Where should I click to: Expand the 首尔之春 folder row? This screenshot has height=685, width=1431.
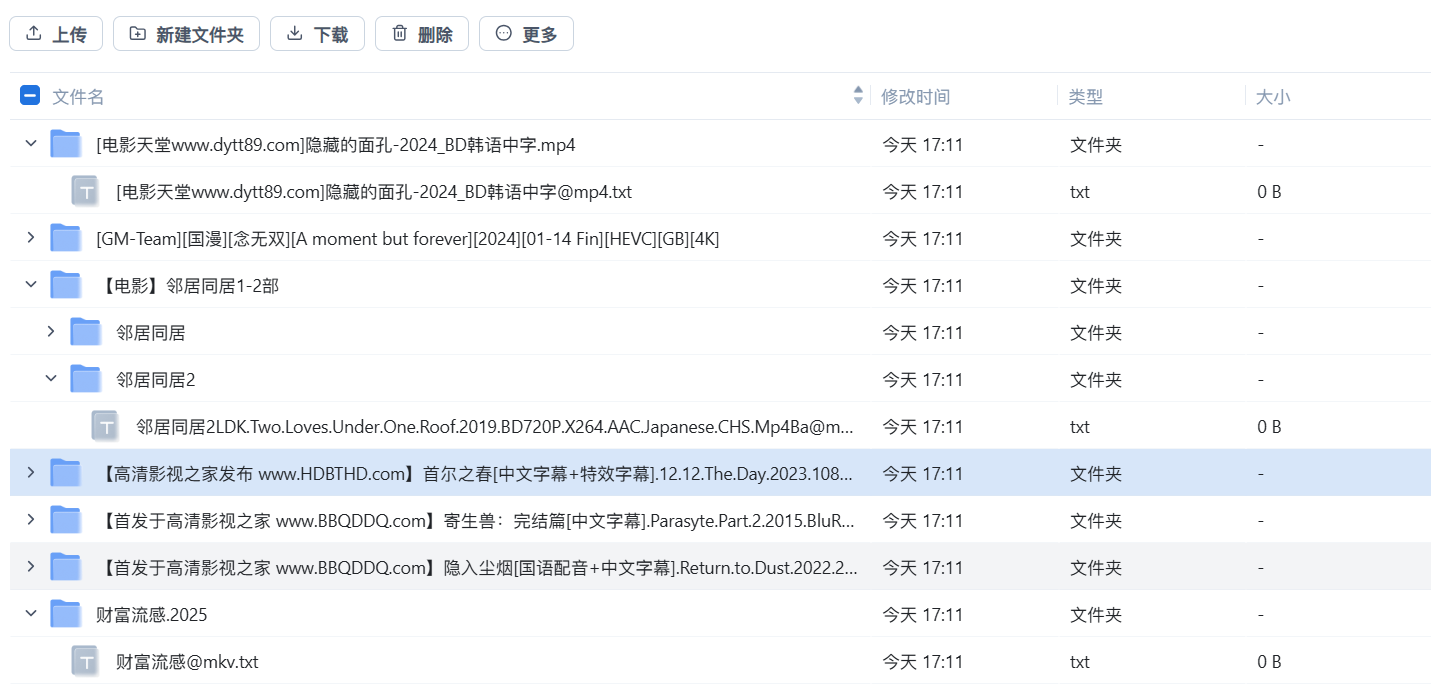pyautogui.click(x=31, y=473)
